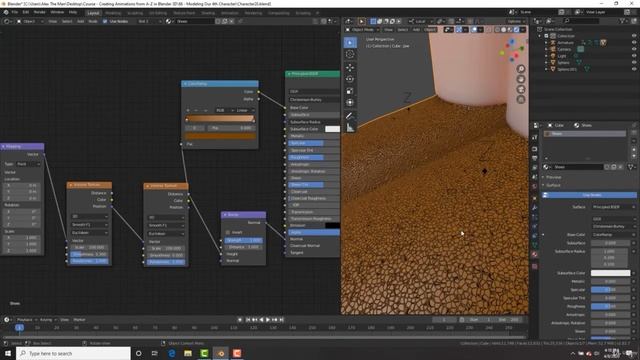
Task: Hide the Sphere.001 object using its eye icon
Action: pyautogui.click(x=634, y=69)
